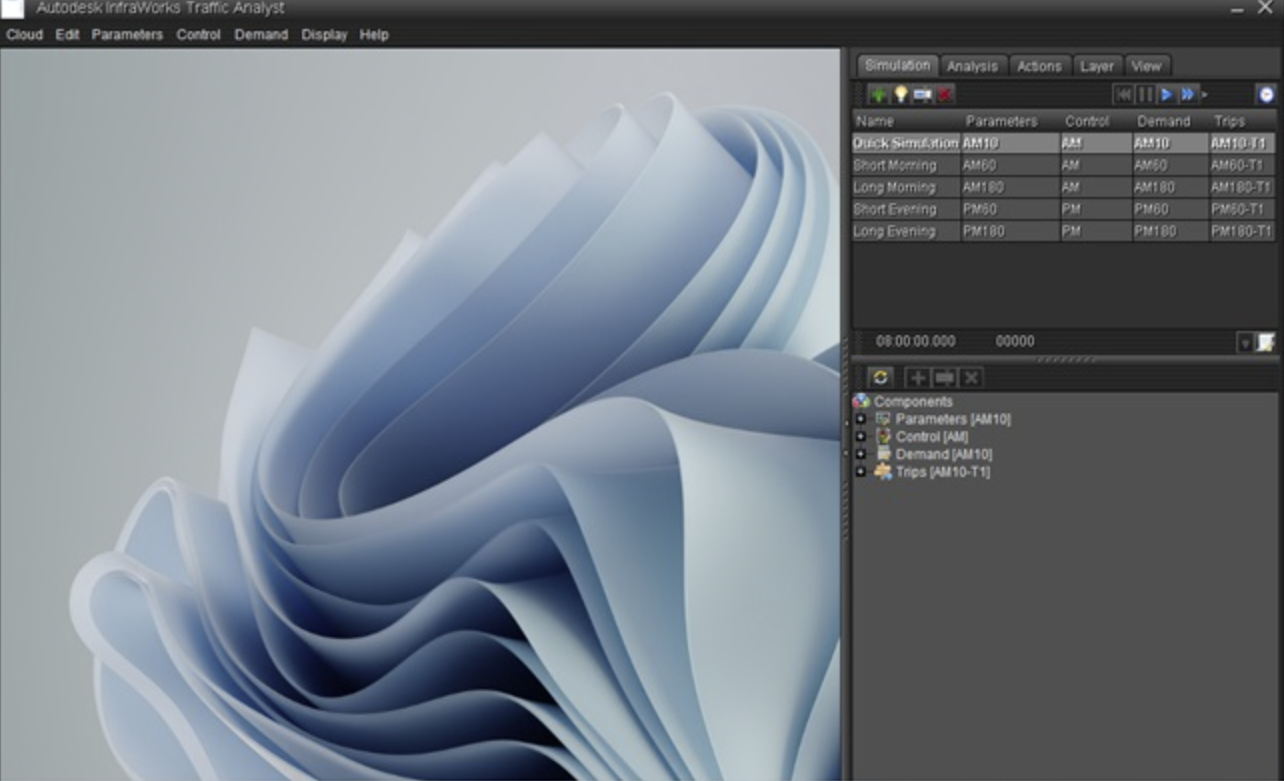Delete the simulation with the red X icon
Viewport: 1284px width, 781px height.
coord(945,95)
